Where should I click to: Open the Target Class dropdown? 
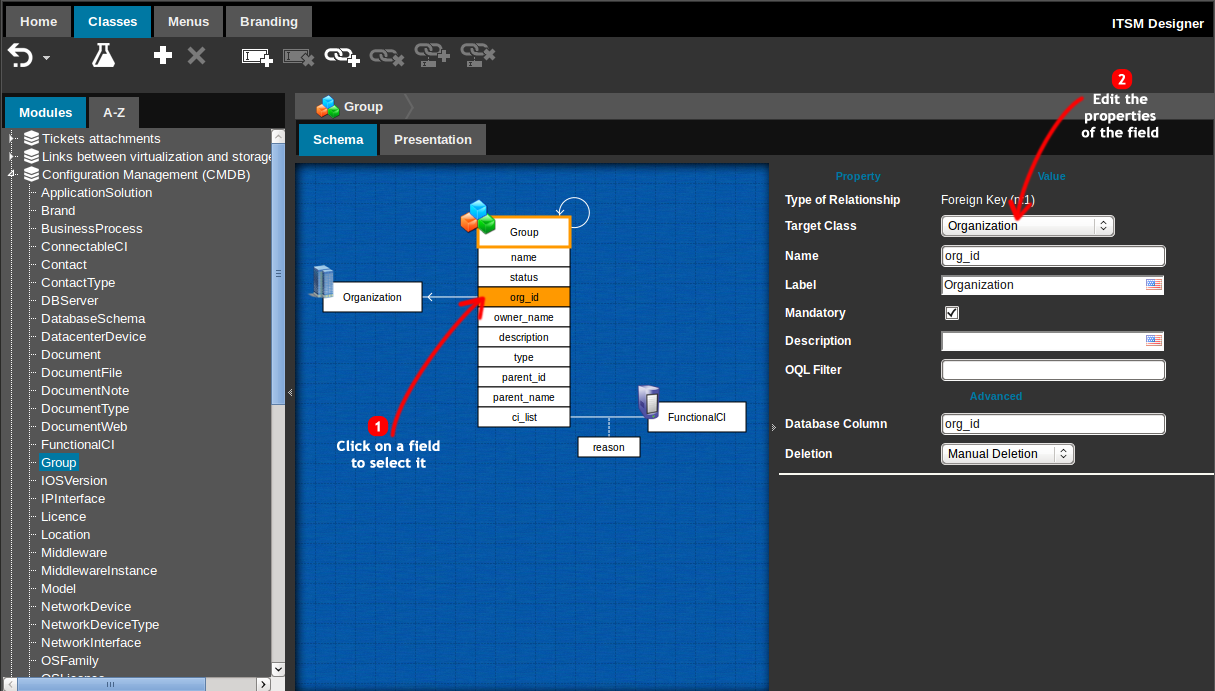click(1027, 226)
